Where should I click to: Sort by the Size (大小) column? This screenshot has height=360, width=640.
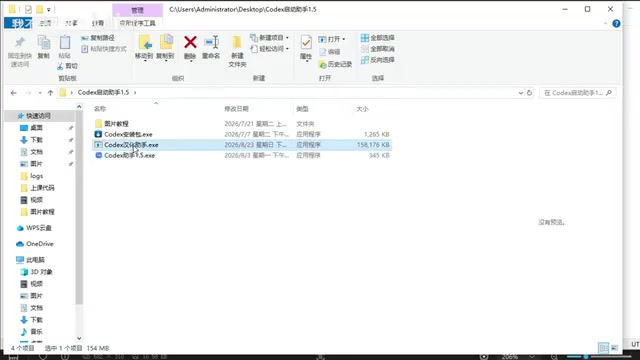(362, 109)
